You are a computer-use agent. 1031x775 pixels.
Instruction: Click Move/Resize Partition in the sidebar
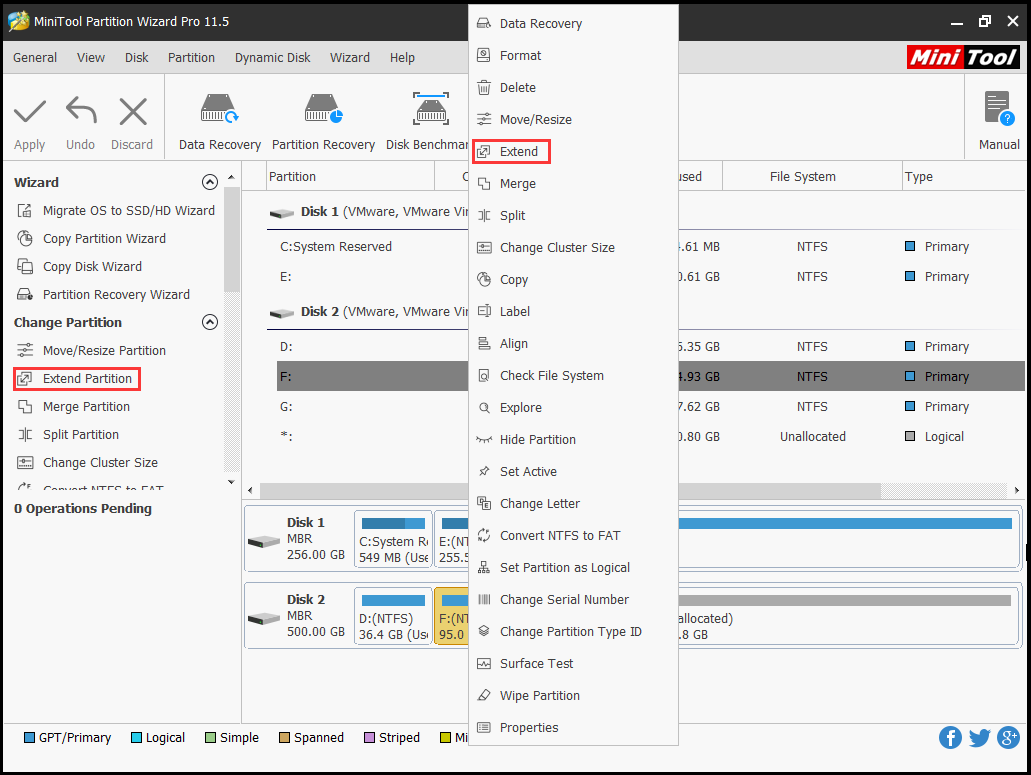[x=104, y=350]
